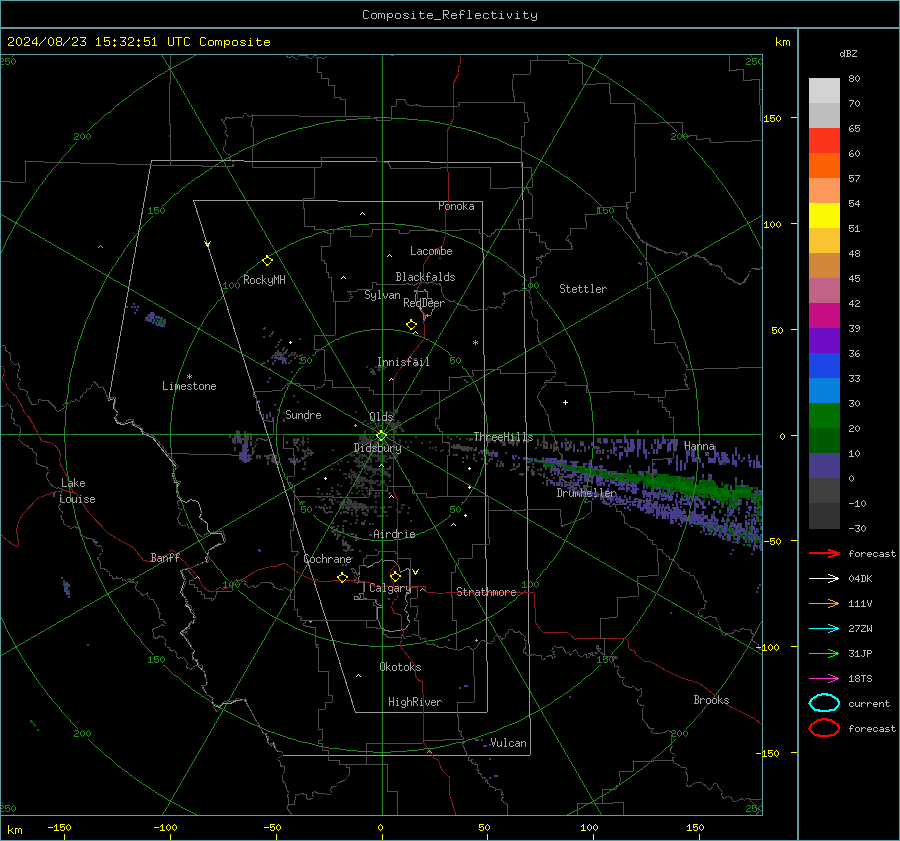
Task: Click the green 31JP arrow legend icon
Action: 824,653
